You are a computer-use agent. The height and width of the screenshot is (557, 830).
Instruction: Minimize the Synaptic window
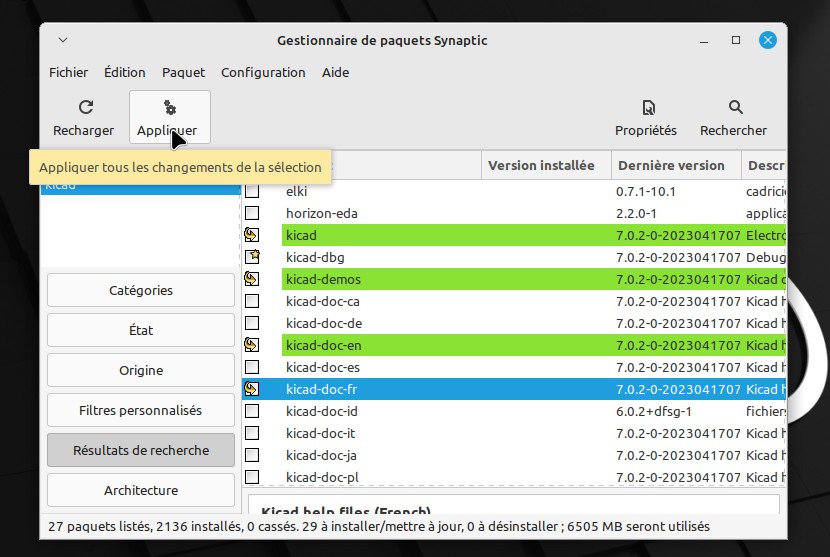pos(703,41)
